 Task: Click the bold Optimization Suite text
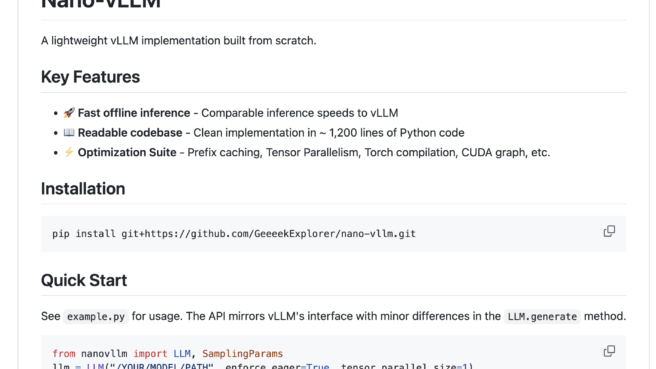[x=127, y=152]
